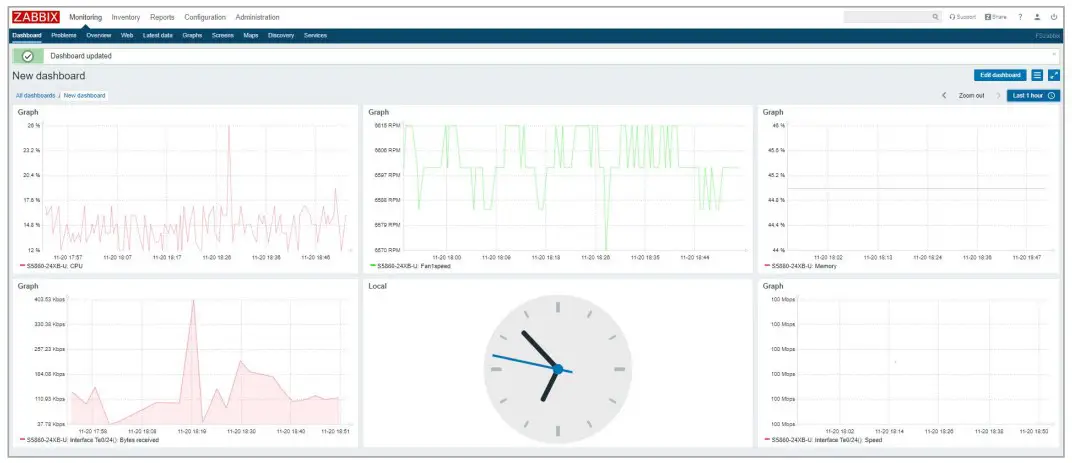The width and height of the screenshot is (1072, 463).
Task: Click the Local widget title
Action: coord(377,286)
